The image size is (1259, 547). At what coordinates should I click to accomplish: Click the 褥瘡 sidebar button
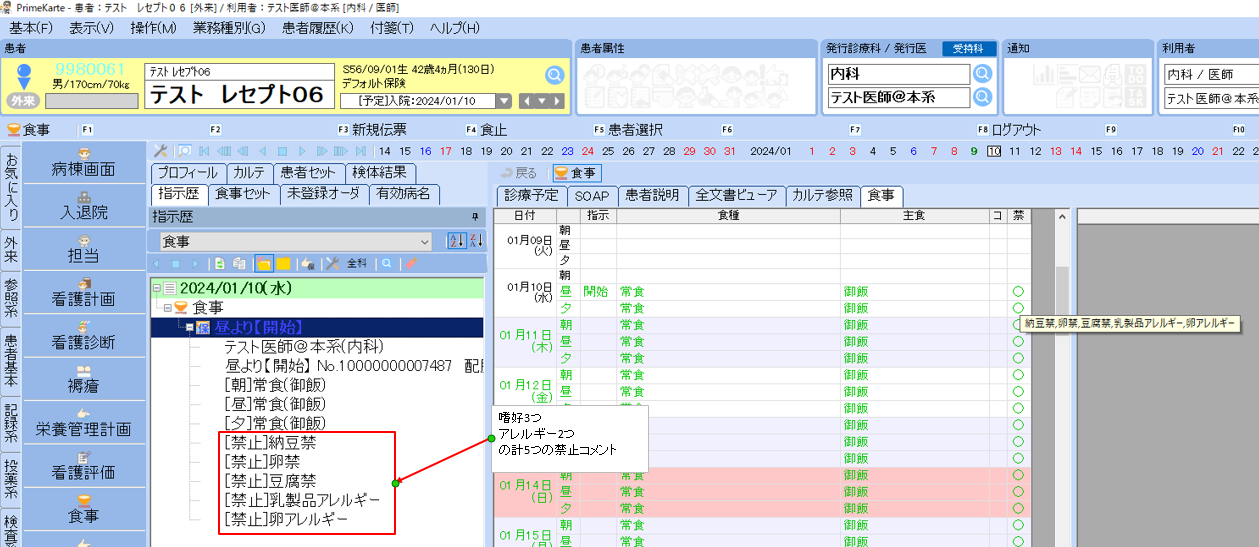(84, 378)
